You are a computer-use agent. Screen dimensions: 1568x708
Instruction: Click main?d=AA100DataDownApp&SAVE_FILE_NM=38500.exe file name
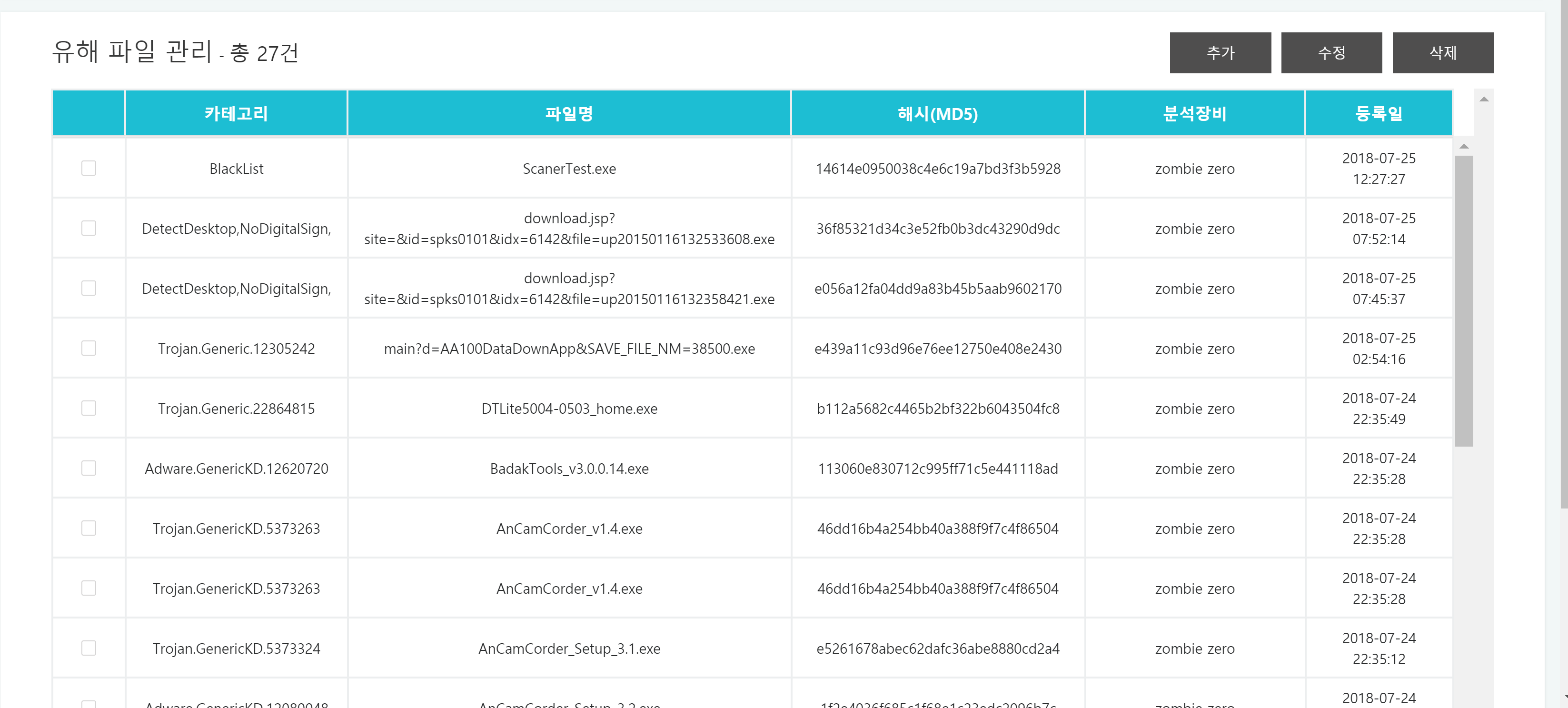coord(569,349)
